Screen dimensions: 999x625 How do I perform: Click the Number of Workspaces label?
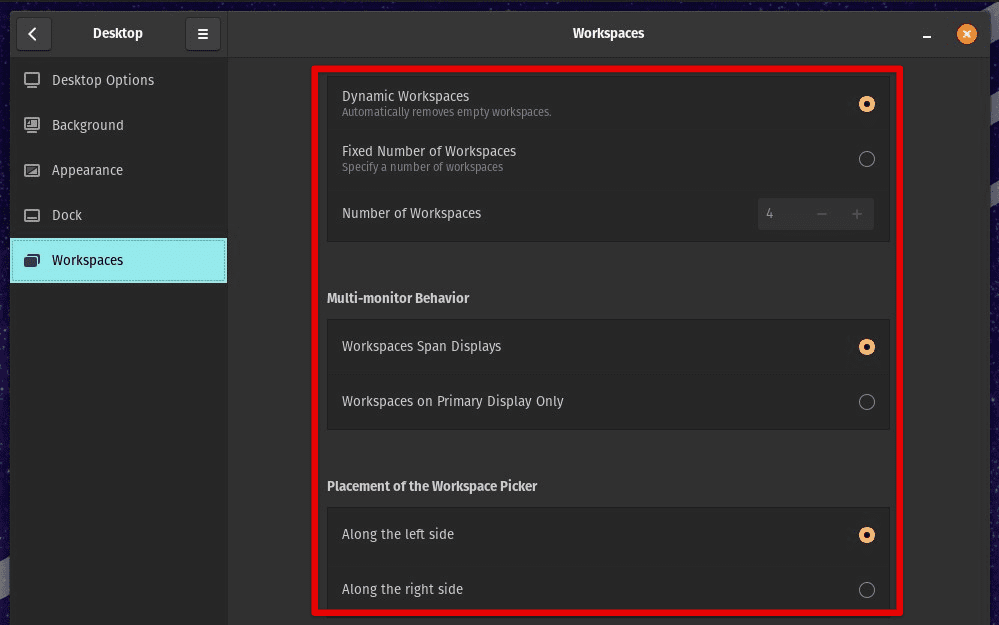point(411,213)
